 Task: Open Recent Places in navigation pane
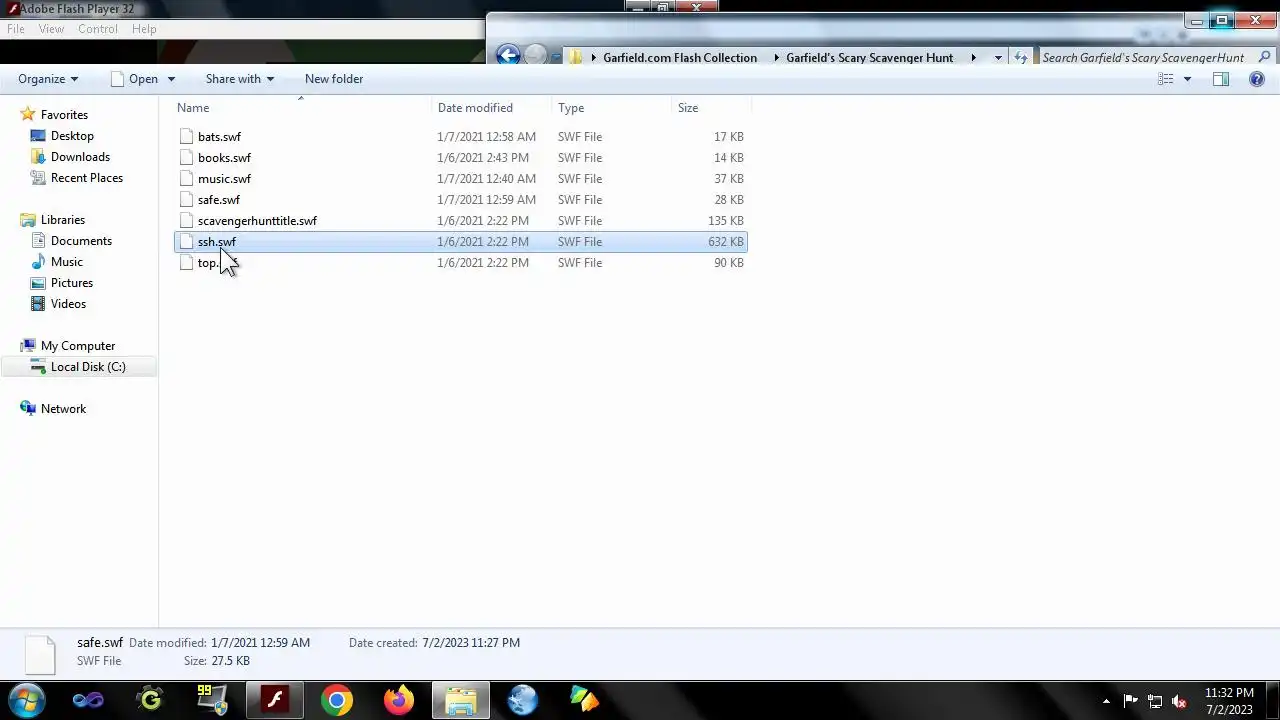click(x=87, y=178)
